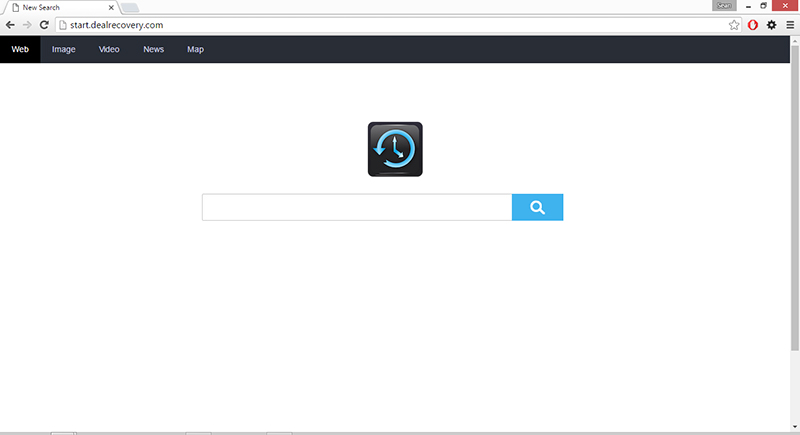
Task: Open the Chrome hamburger menu
Action: click(790, 25)
